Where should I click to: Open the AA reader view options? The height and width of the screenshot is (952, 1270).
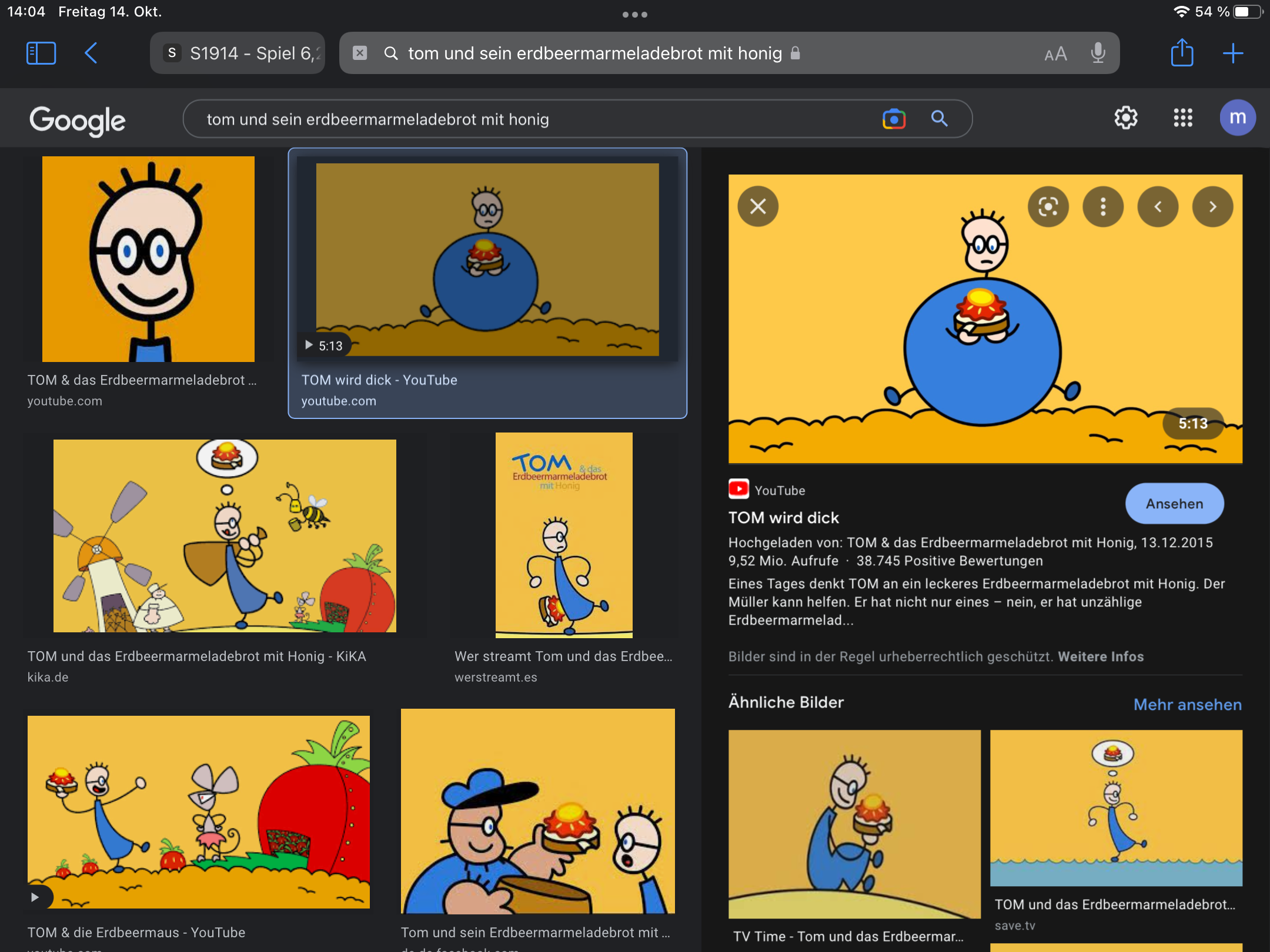1055,54
